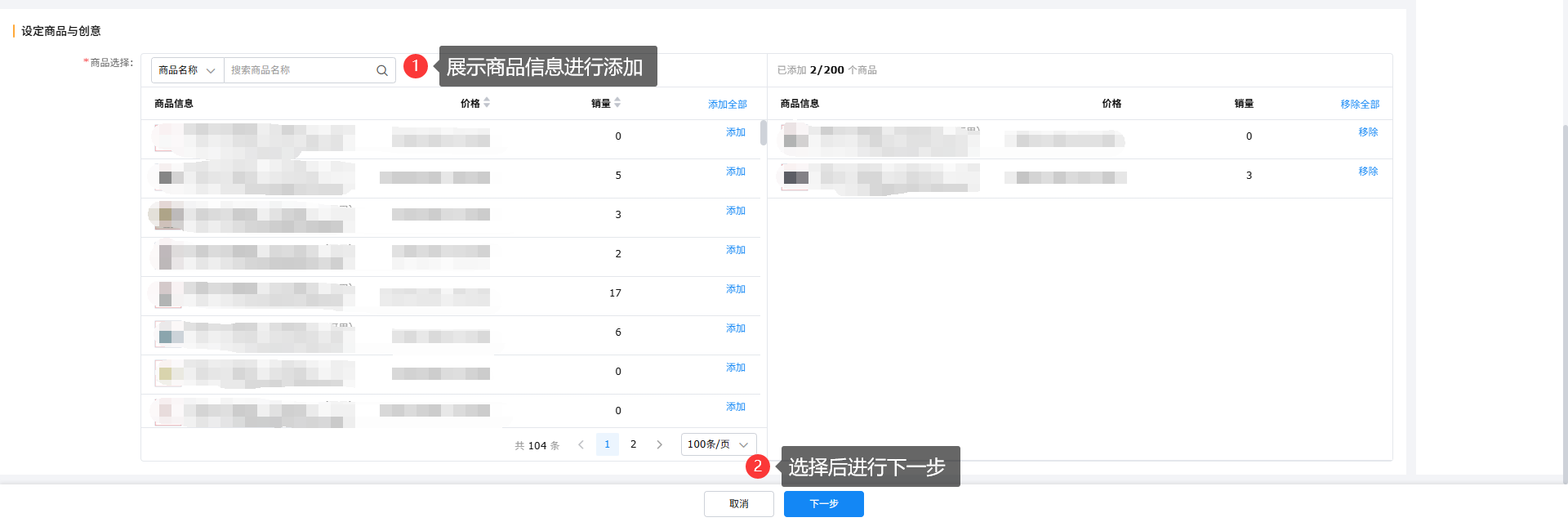The height and width of the screenshot is (522, 1568).
Task: Click 添加全部 link
Action: click(727, 104)
